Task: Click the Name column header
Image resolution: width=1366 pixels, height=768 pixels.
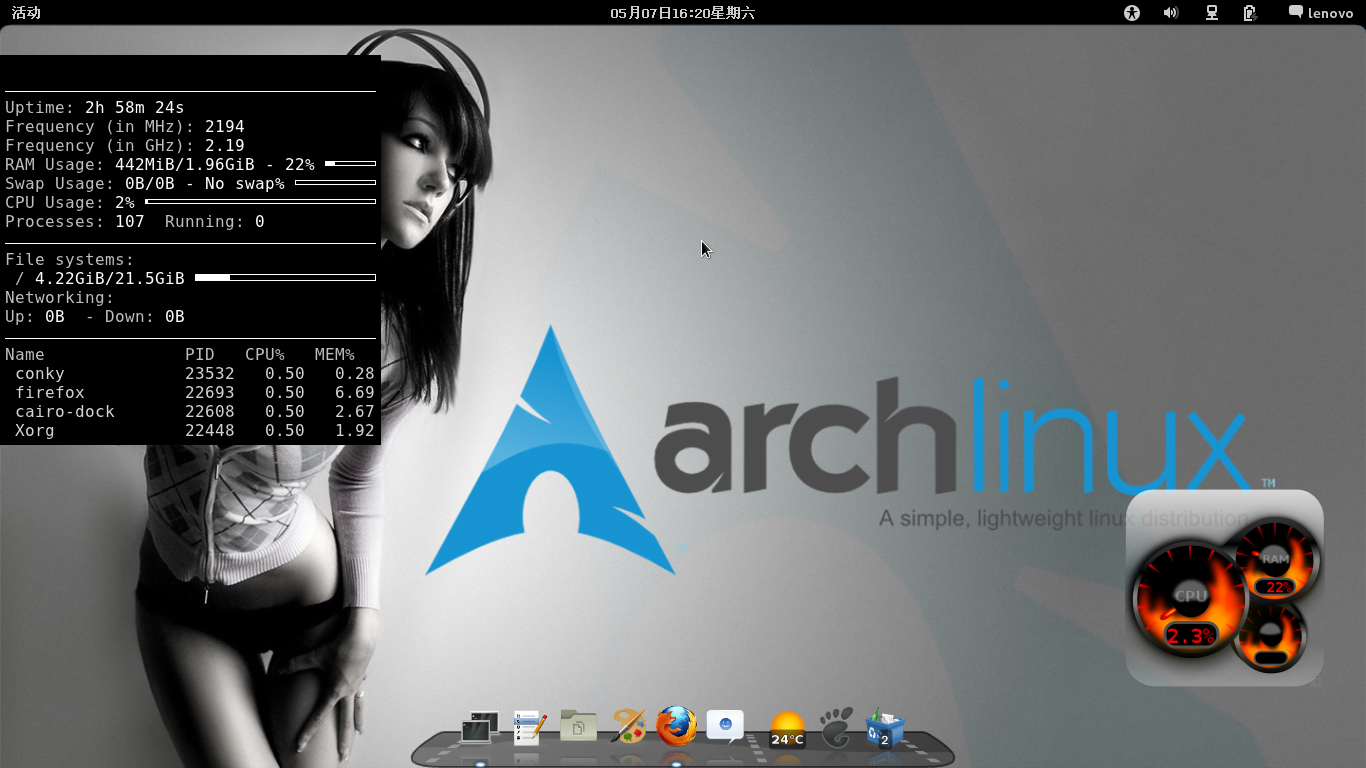Action: pyautogui.click(x=25, y=355)
